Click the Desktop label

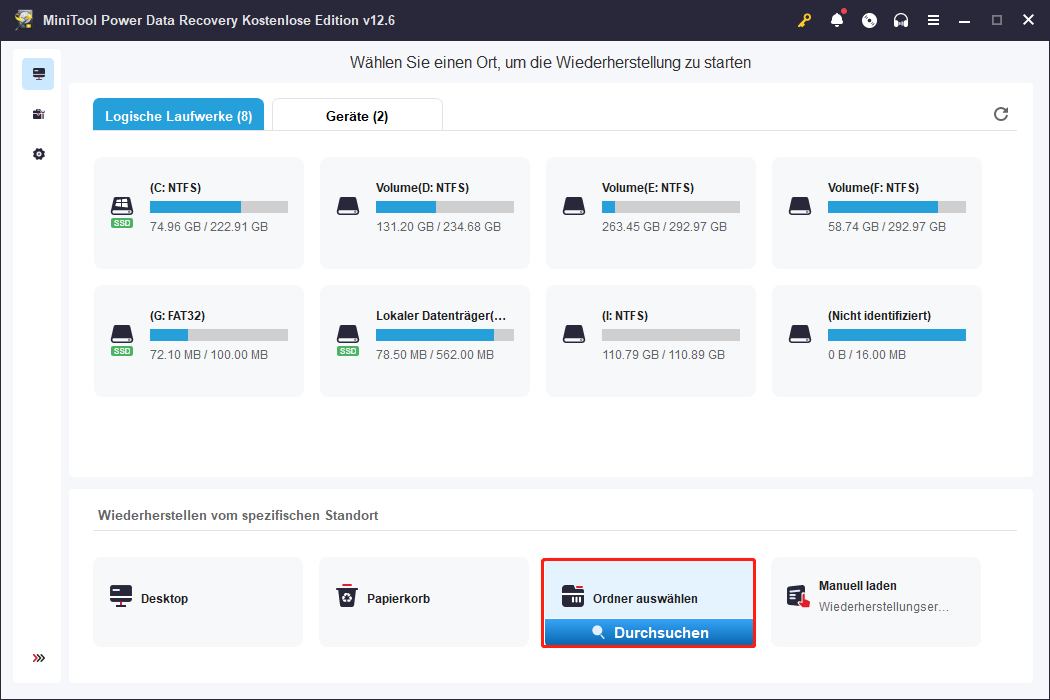165,598
